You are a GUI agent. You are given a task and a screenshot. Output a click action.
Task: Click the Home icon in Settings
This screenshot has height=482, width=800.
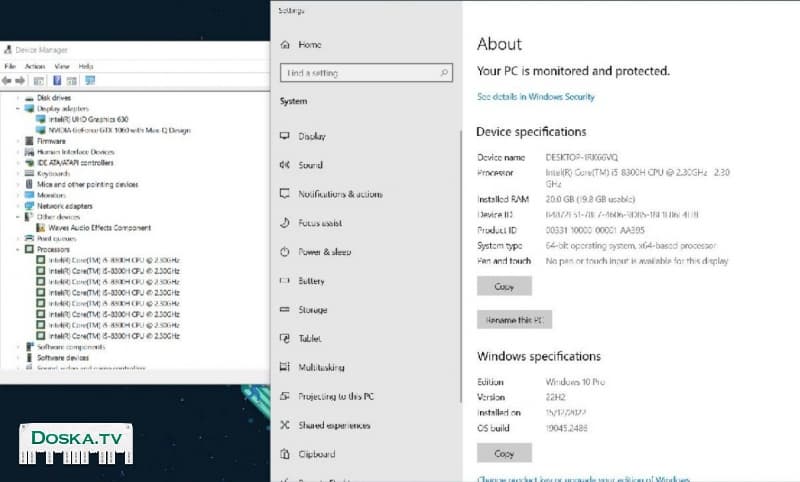285,45
